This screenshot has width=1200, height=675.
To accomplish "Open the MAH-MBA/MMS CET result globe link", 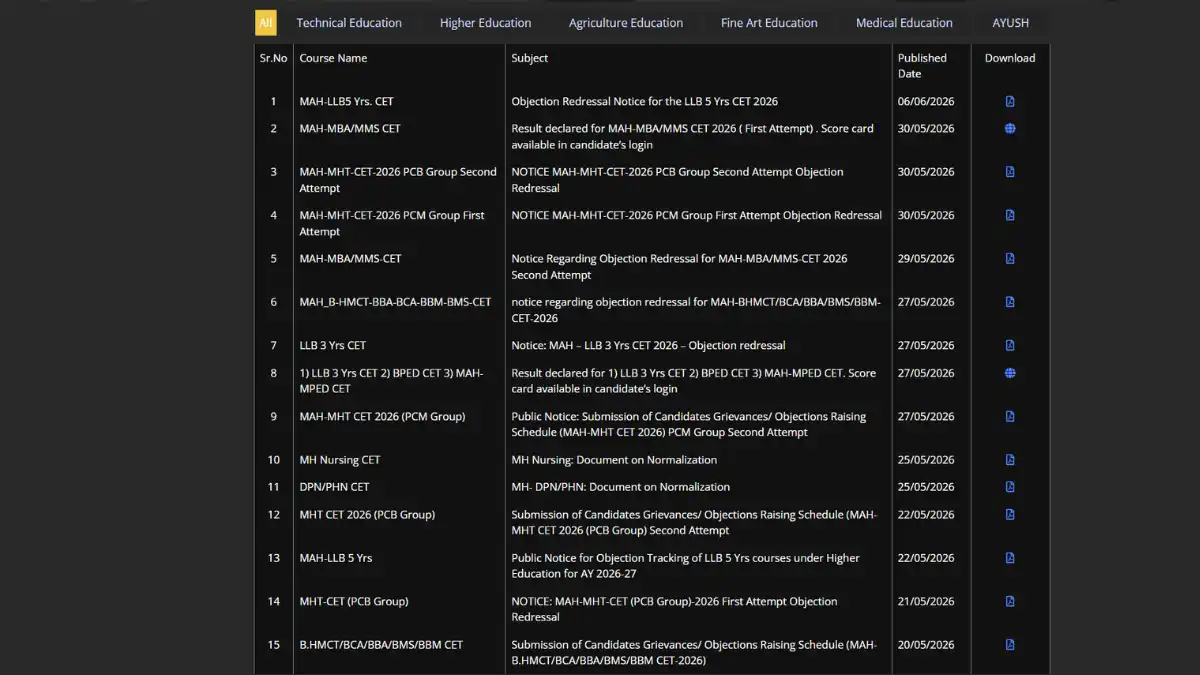I will click(1010, 128).
